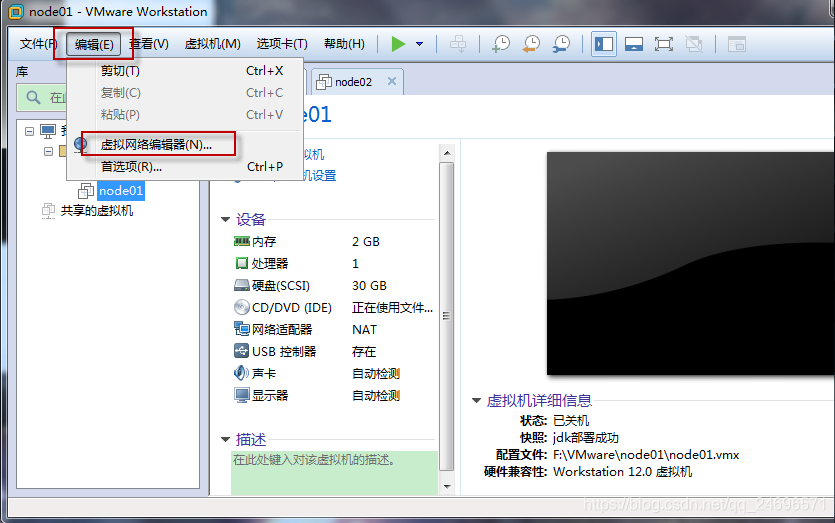This screenshot has width=835, height=523.
Task: Open the 文件(F) menu
Action: point(37,44)
